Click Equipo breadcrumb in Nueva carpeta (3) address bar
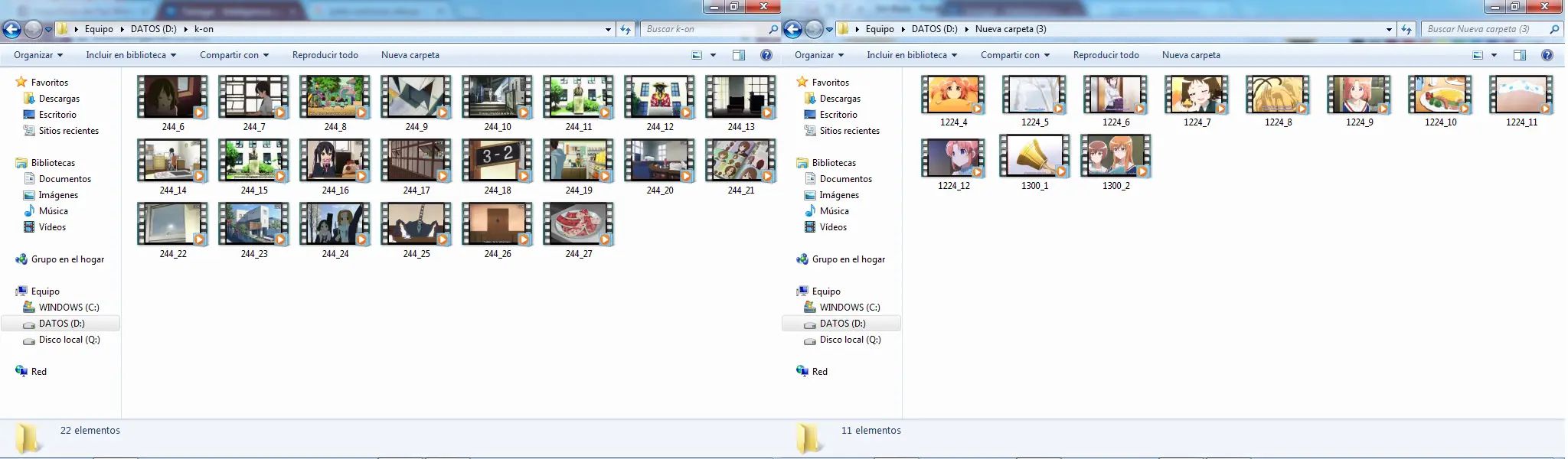This screenshot has width=1568, height=459. [880, 29]
